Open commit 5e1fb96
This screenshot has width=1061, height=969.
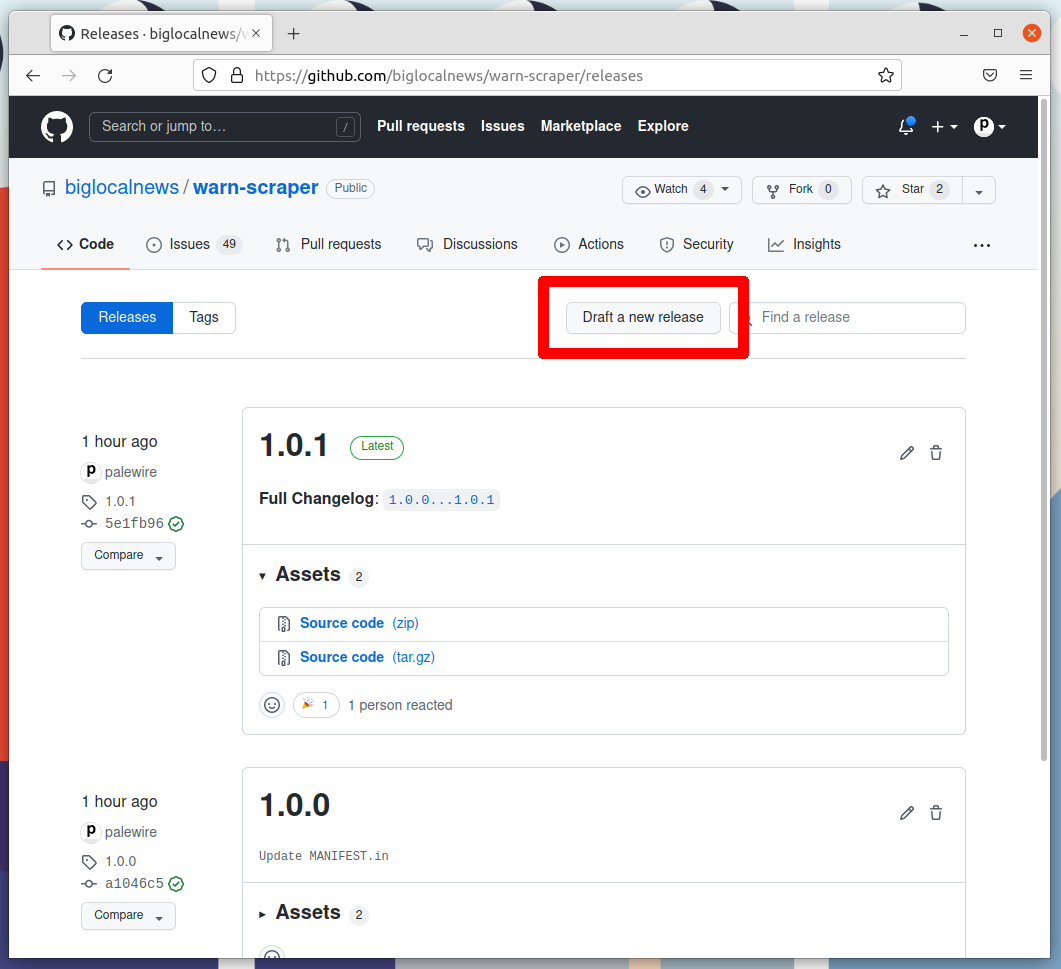[x=134, y=523]
